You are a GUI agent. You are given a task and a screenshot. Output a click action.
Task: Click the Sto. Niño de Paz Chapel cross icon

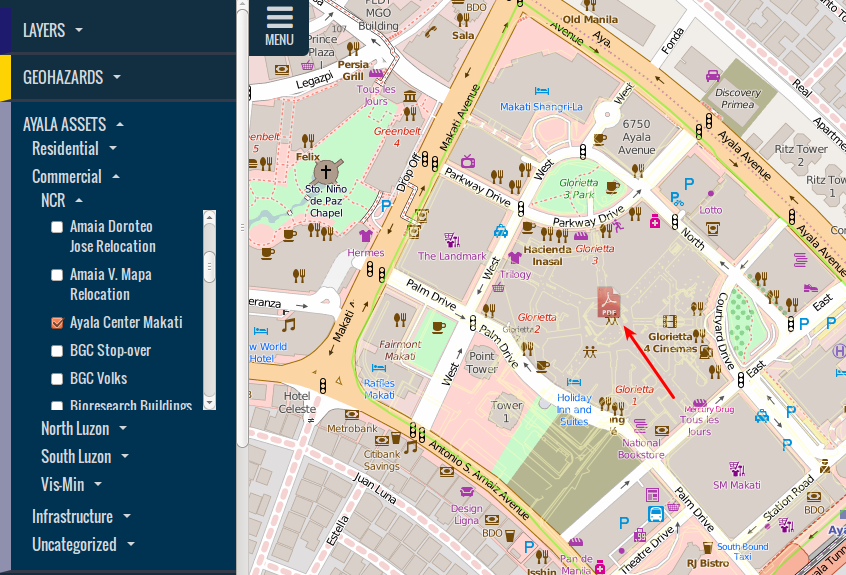(x=326, y=172)
